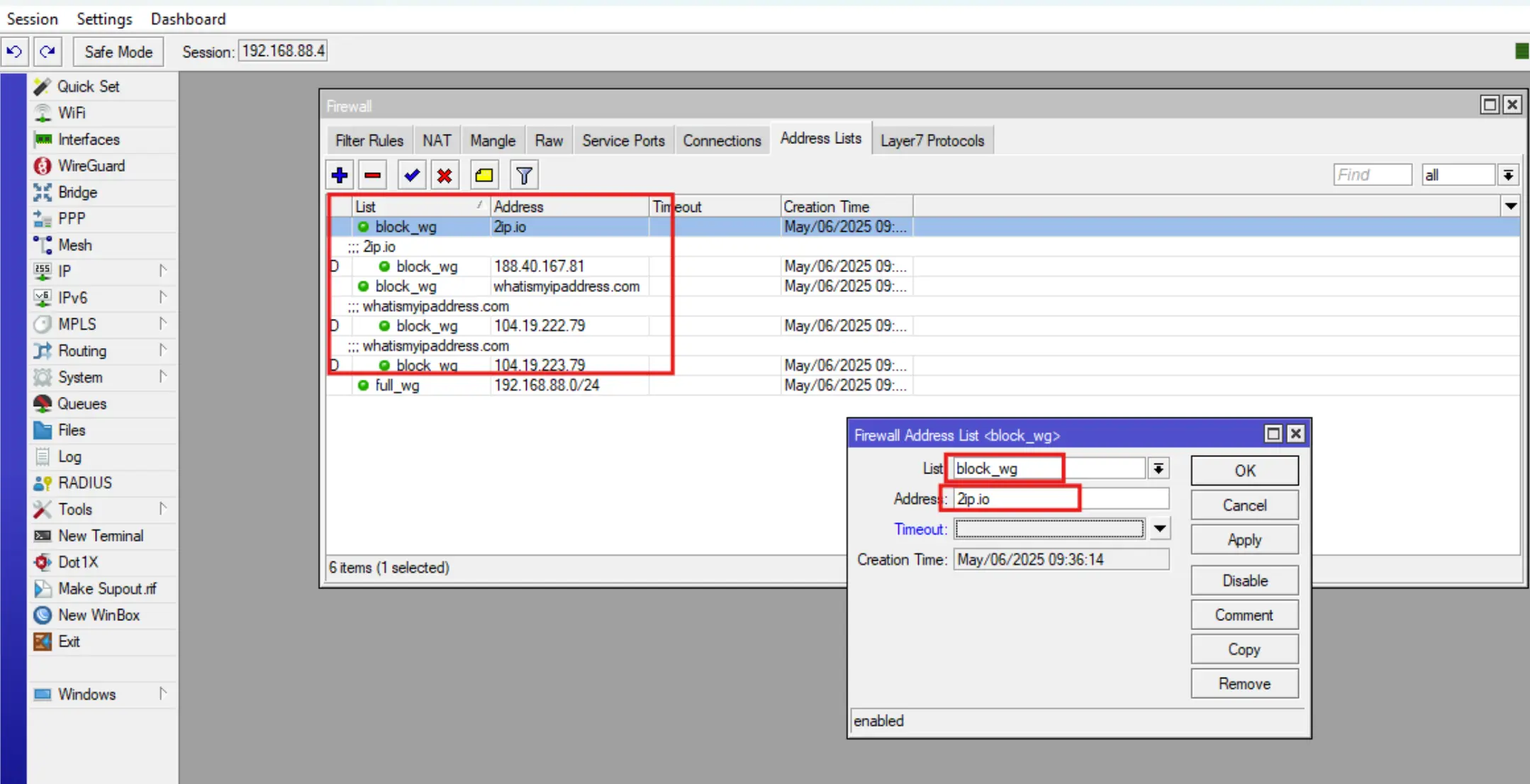
Task: Sort by the Creation Time column header
Action: 847,207
